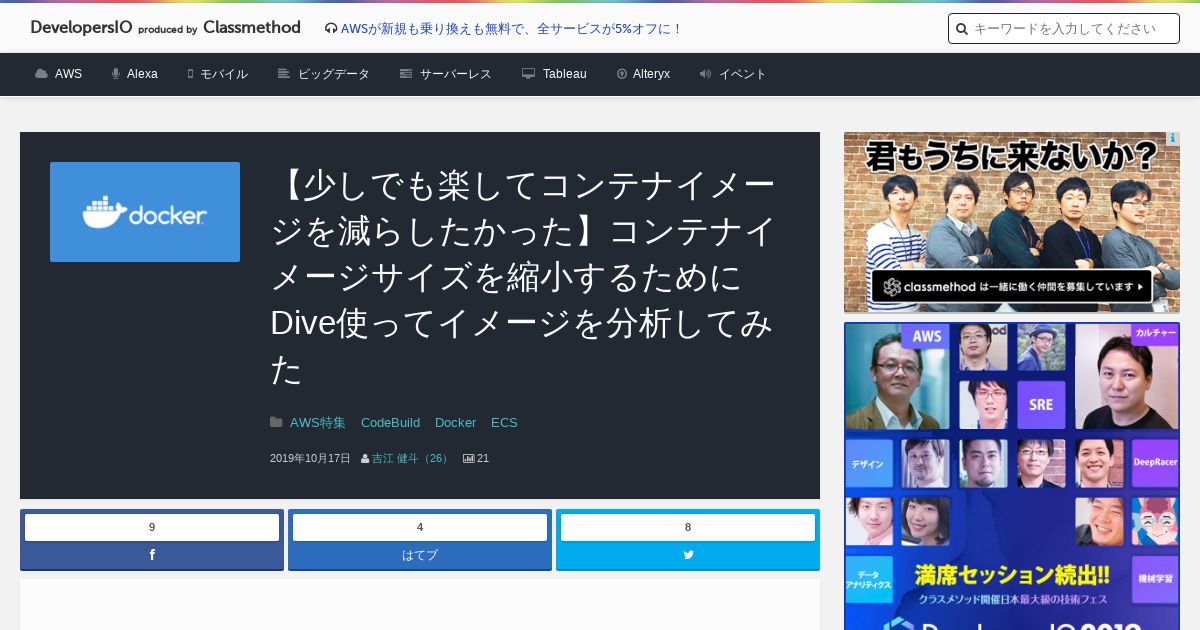Open the AWS menu item
This screenshot has height=630, width=1200.
click(x=68, y=74)
